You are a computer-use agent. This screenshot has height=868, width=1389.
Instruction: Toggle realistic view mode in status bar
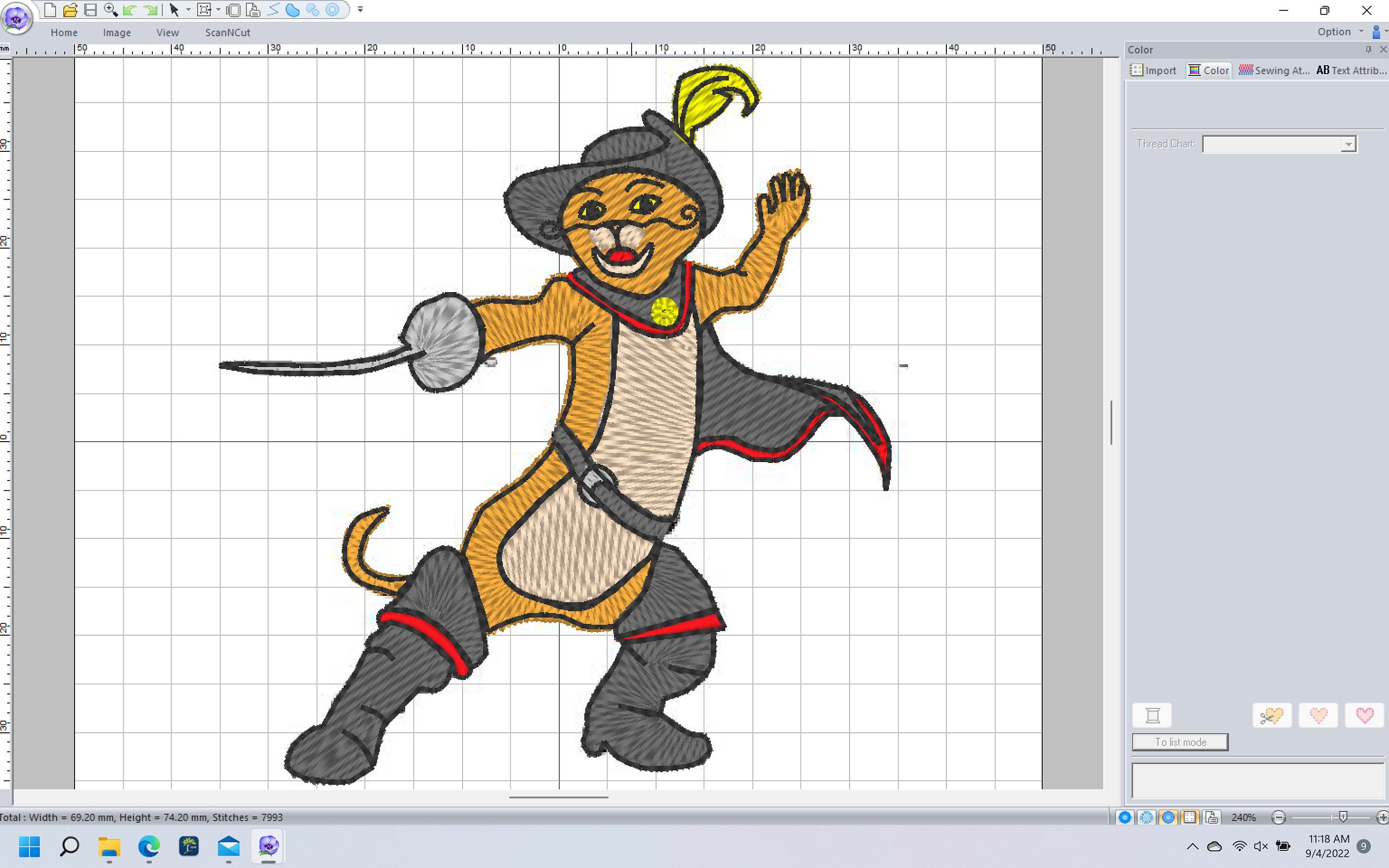click(1168, 818)
